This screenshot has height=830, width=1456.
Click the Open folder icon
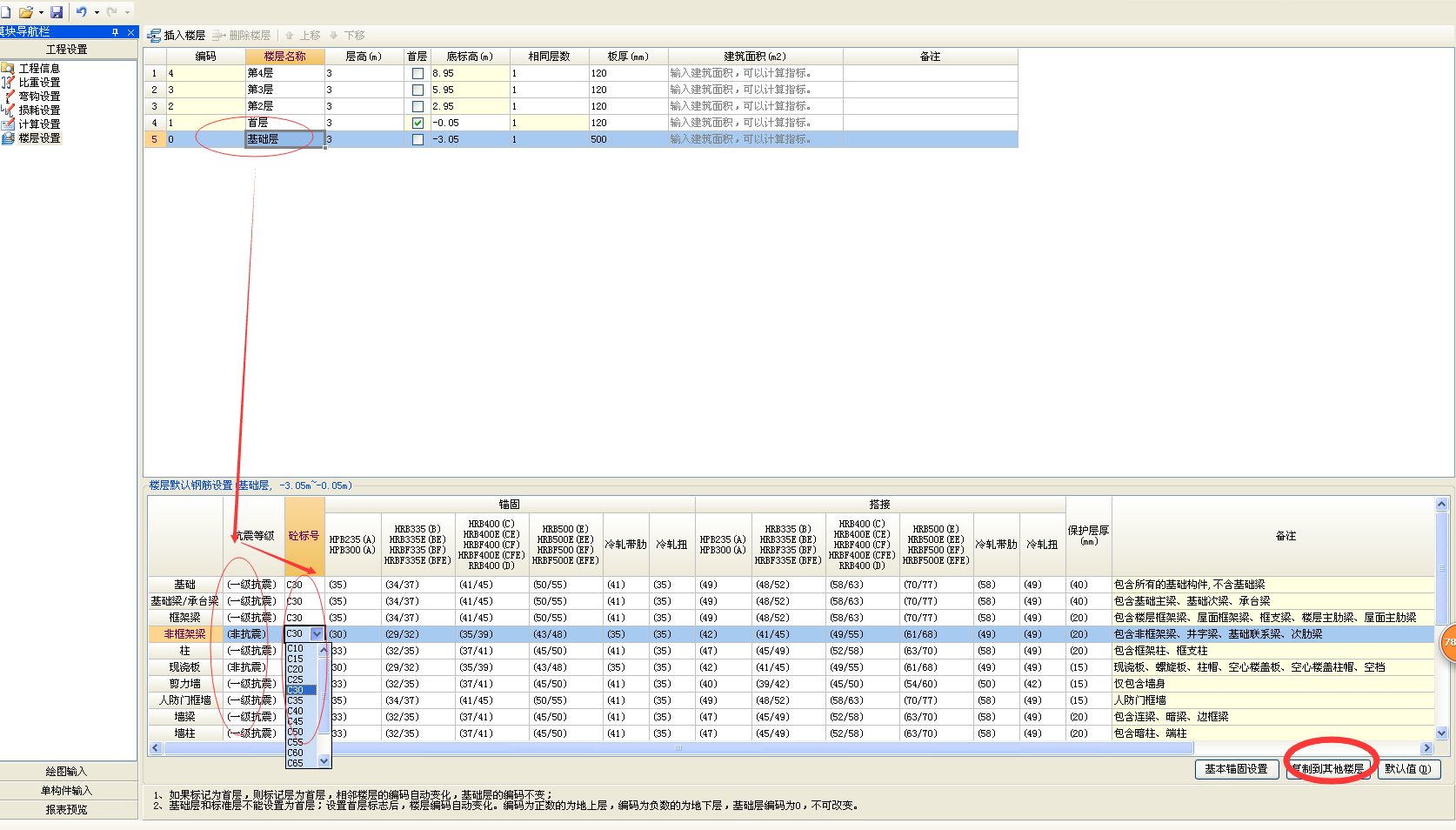tap(26, 12)
